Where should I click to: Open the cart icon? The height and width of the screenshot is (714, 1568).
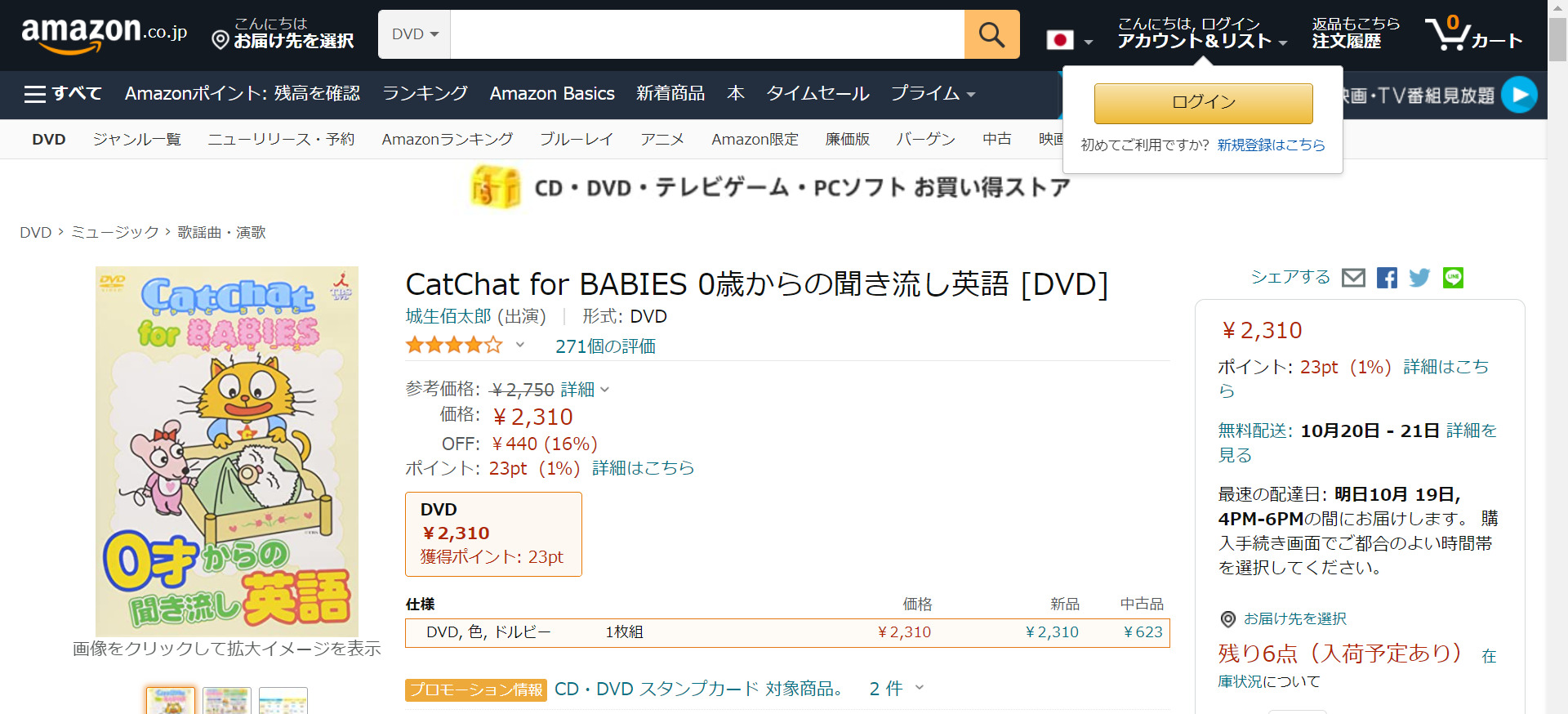(x=1474, y=34)
